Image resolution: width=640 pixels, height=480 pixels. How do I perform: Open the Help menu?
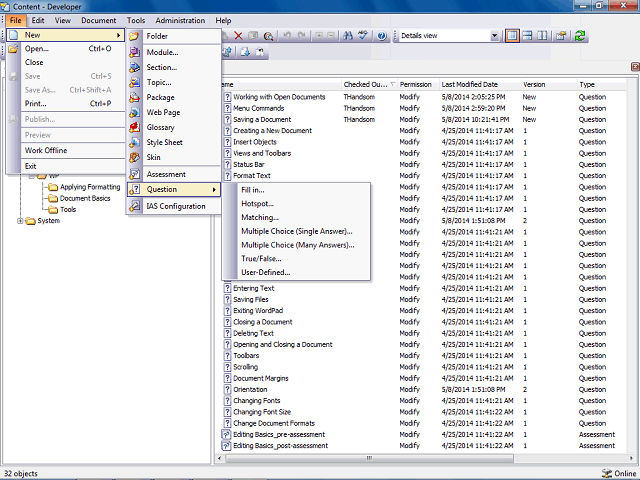coord(223,20)
